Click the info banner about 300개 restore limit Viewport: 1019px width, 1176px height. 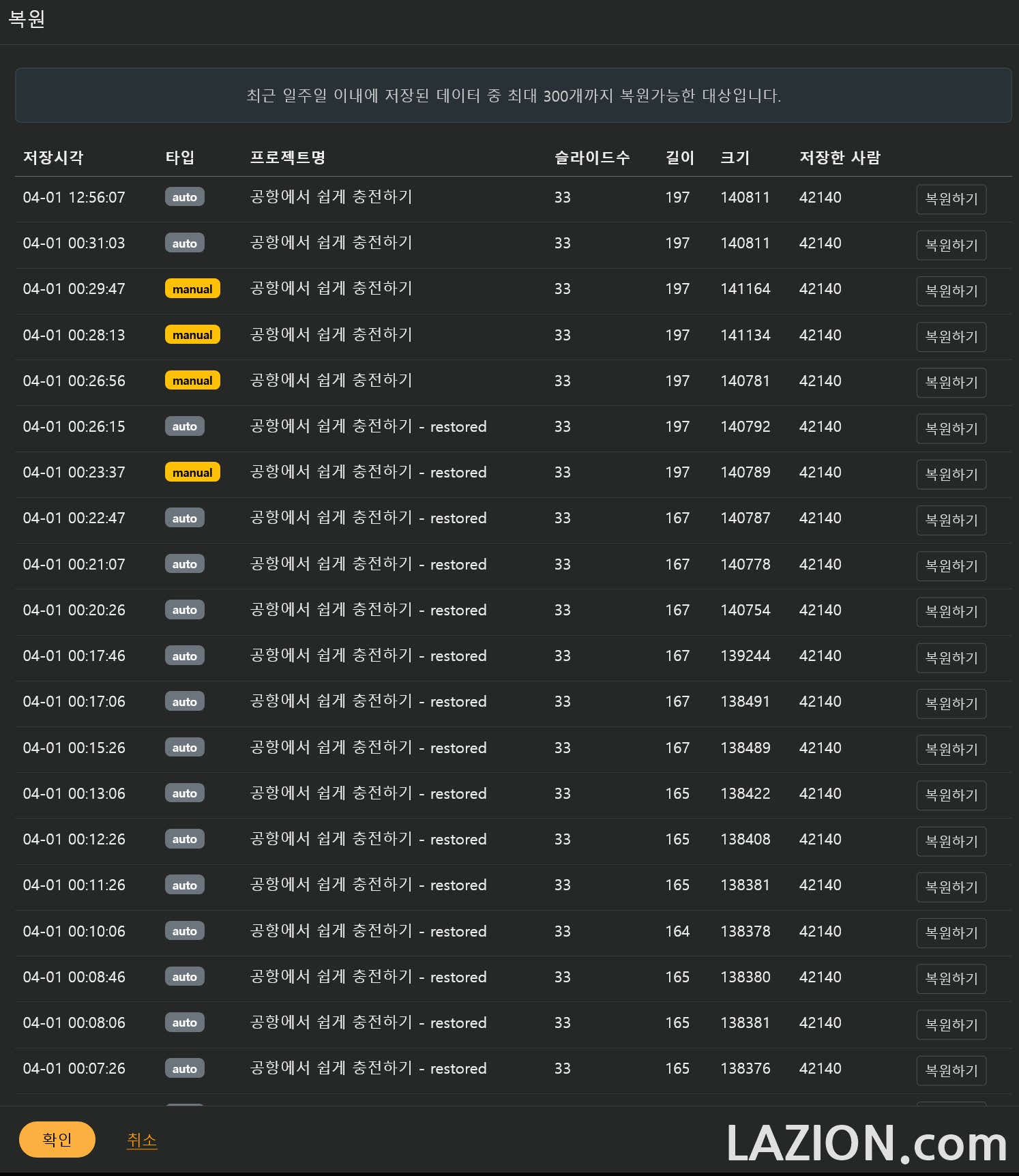513,95
